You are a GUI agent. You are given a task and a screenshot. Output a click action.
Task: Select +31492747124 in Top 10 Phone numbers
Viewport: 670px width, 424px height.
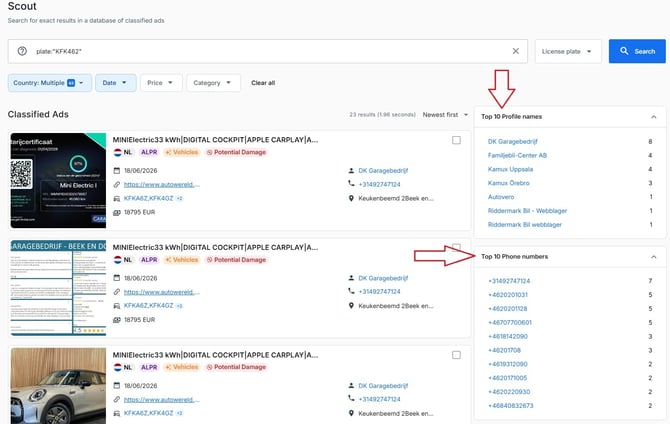pyautogui.click(x=509, y=281)
